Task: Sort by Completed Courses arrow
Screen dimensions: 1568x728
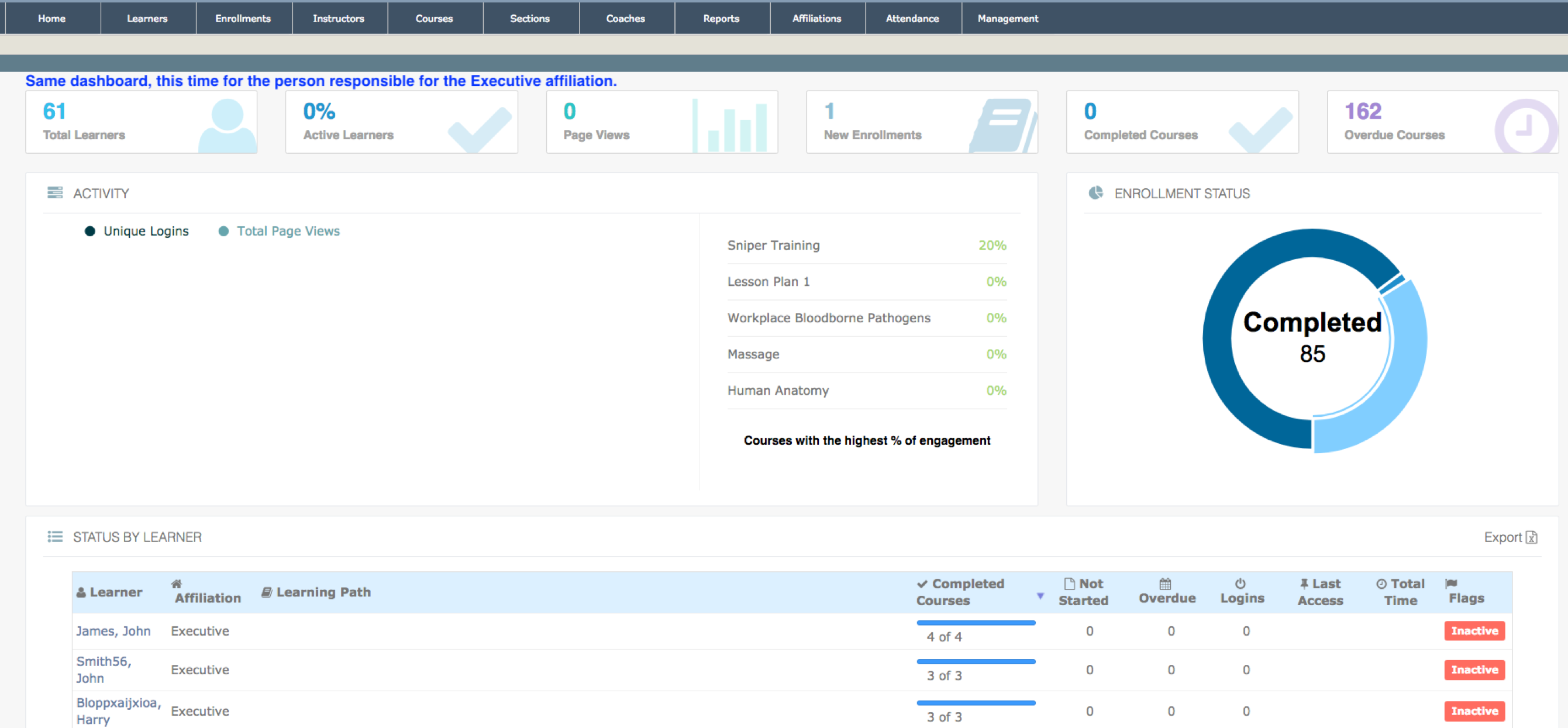Action: (x=1040, y=596)
